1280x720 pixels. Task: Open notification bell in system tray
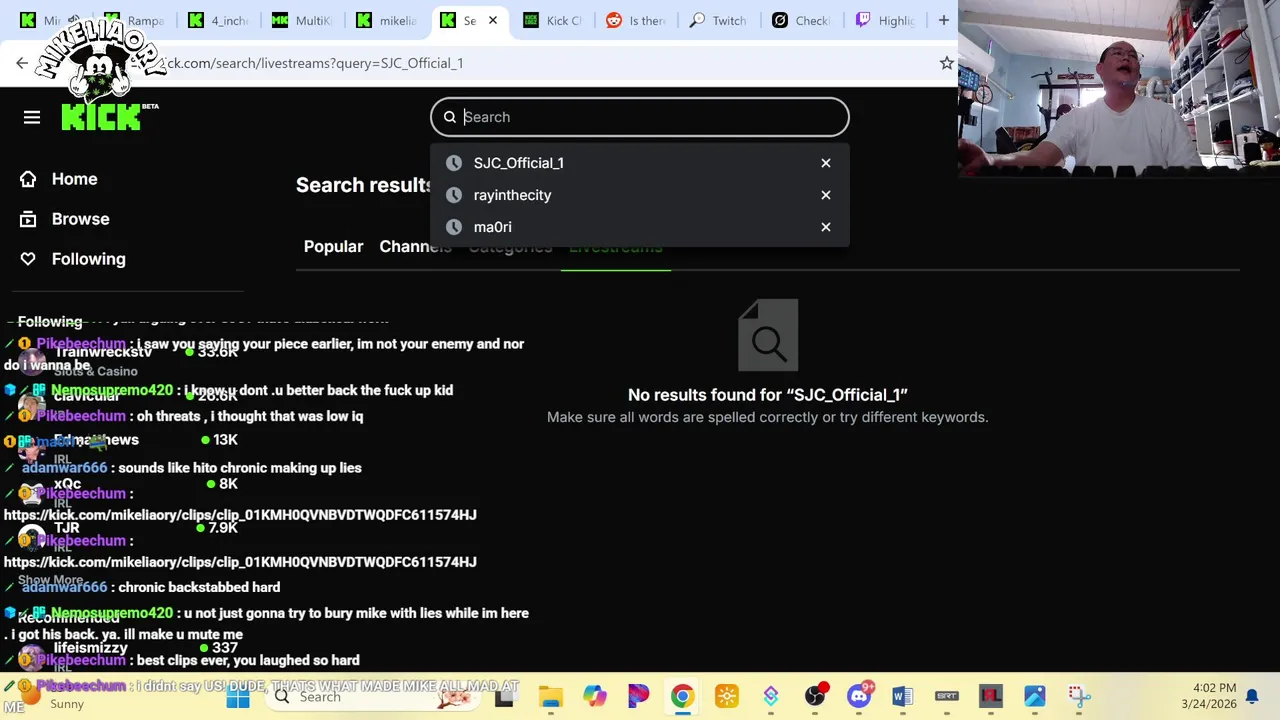click(x=1251, y=697)
